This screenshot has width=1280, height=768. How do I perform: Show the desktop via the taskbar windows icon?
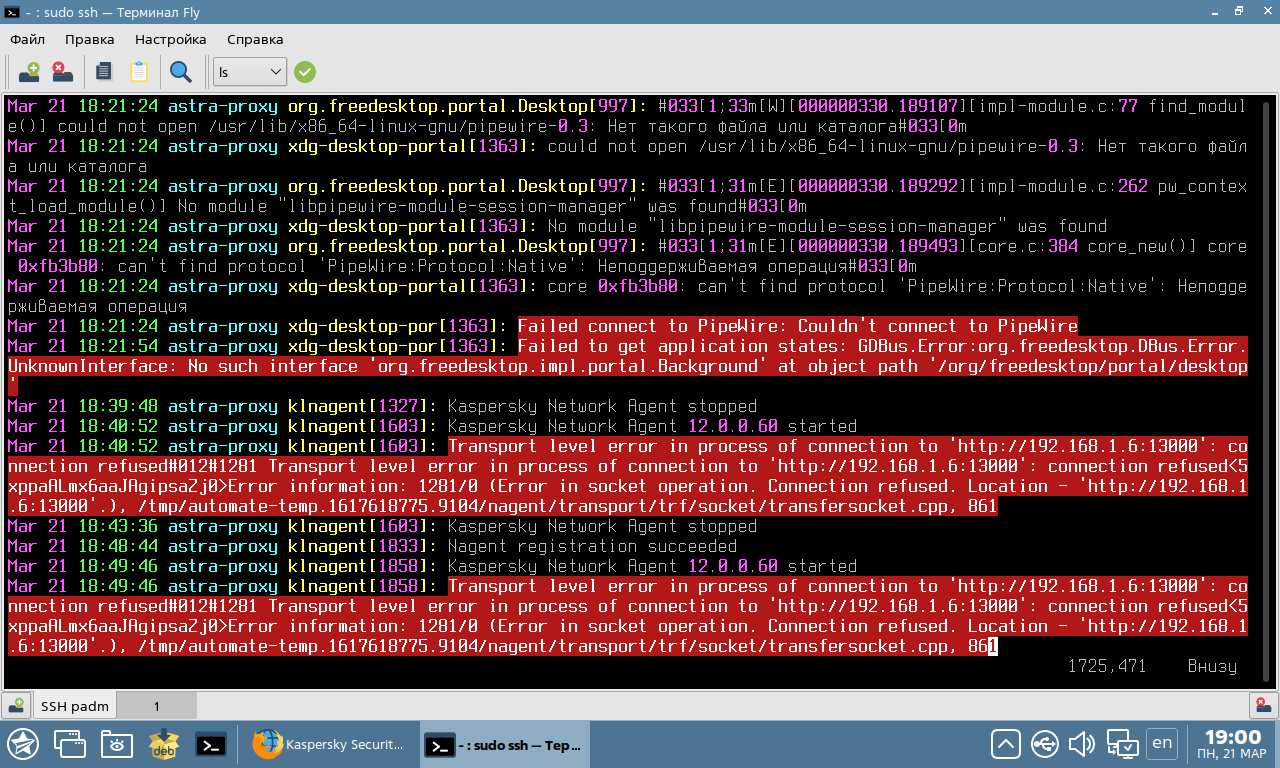coord(70,744)
